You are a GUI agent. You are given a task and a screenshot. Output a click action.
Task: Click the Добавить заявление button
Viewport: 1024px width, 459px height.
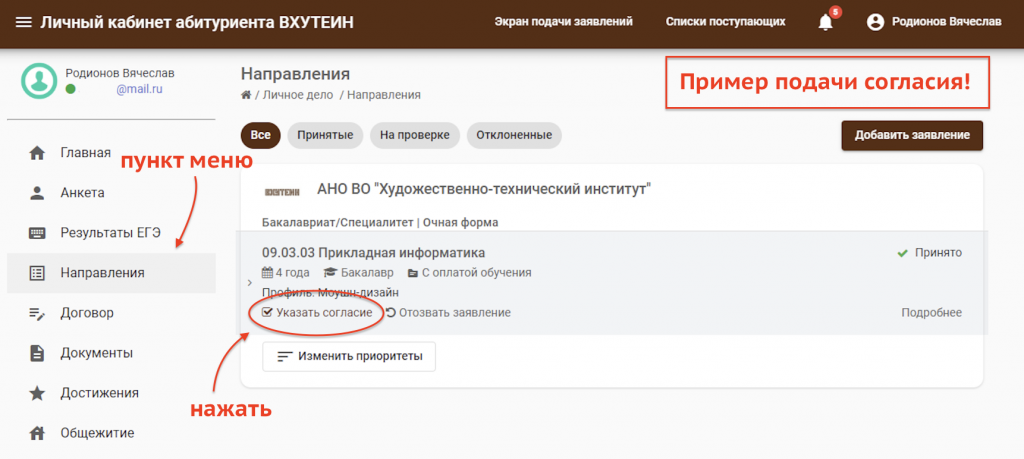pyautogui.click(x=912, y=135)
